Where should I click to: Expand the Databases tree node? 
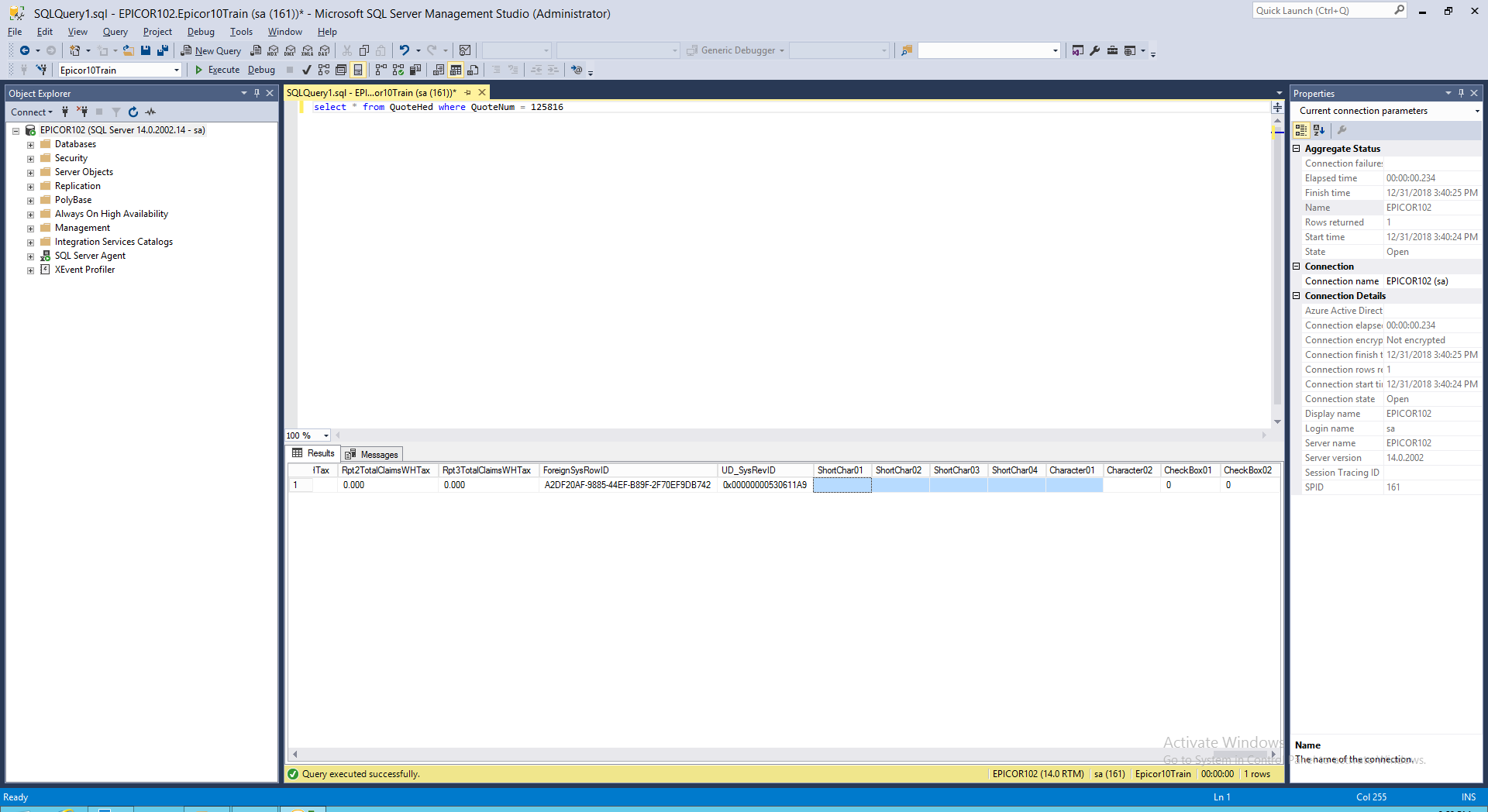[30, 145]
